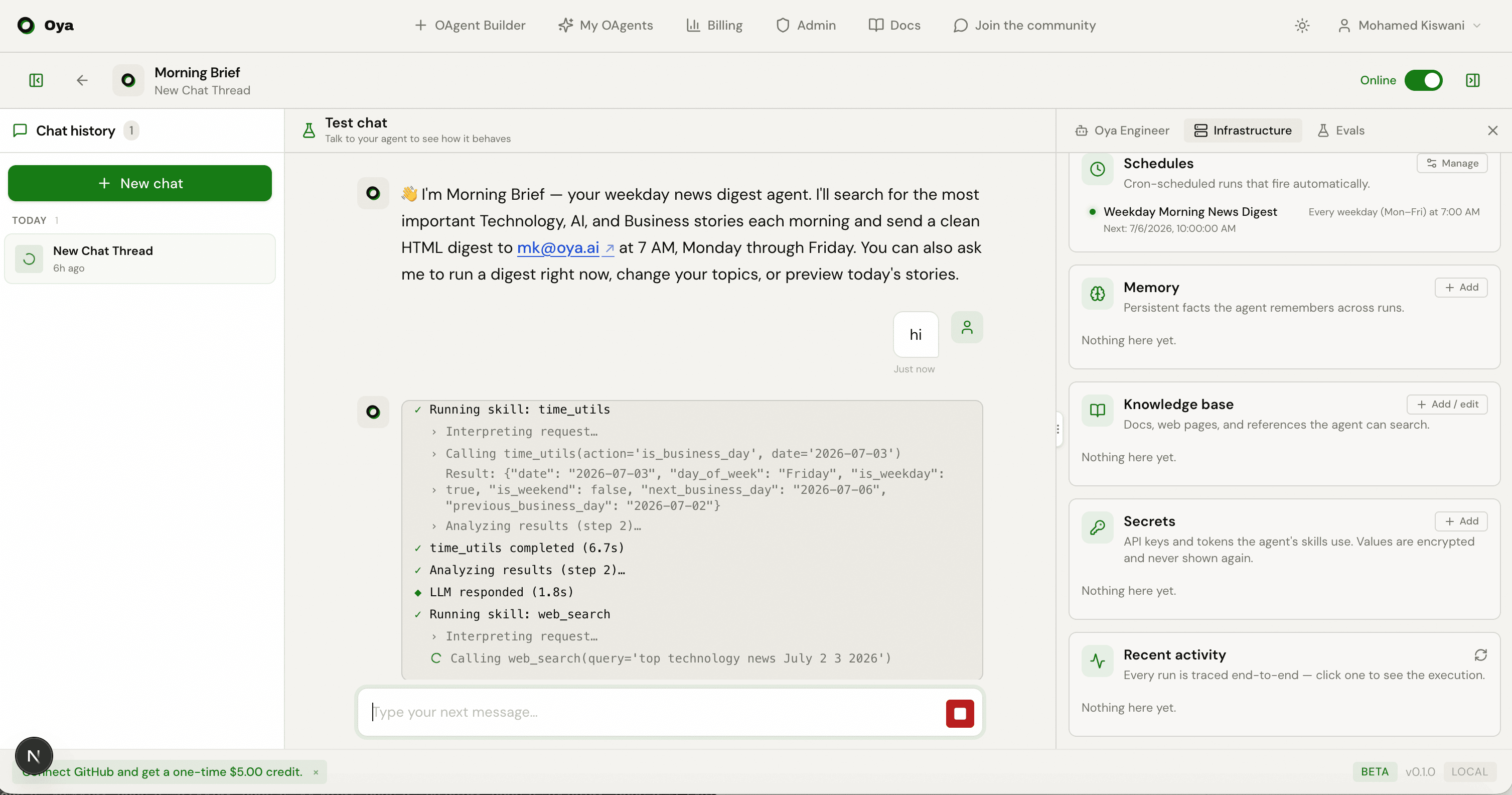This screenshot has height=795, width=1512.
Task: Click the Calling web_search query log line
Action: click(x=670, y=659)
